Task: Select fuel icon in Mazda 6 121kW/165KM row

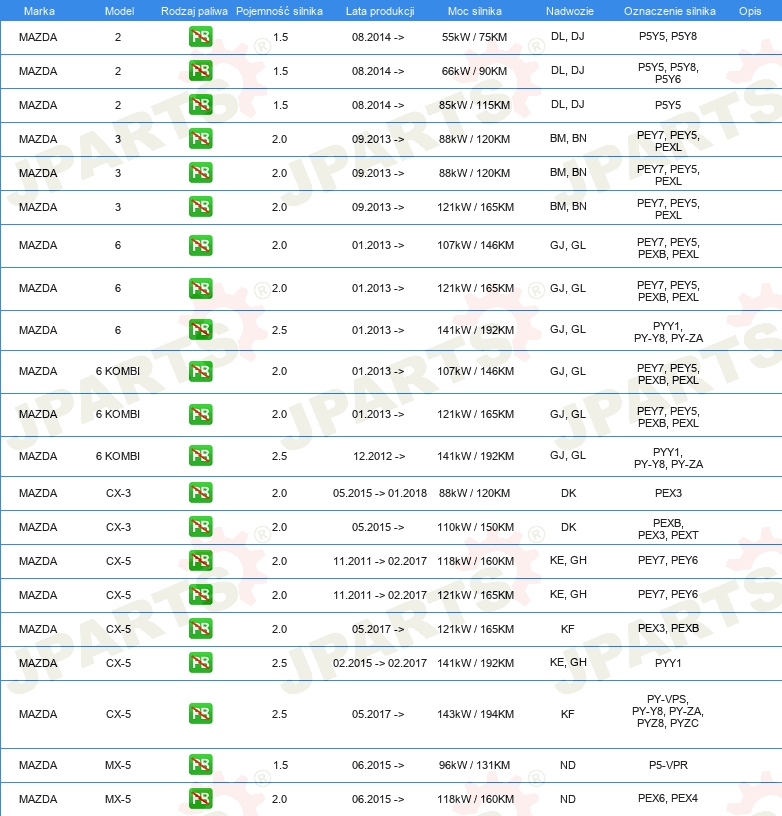Action: pos(200,288)
